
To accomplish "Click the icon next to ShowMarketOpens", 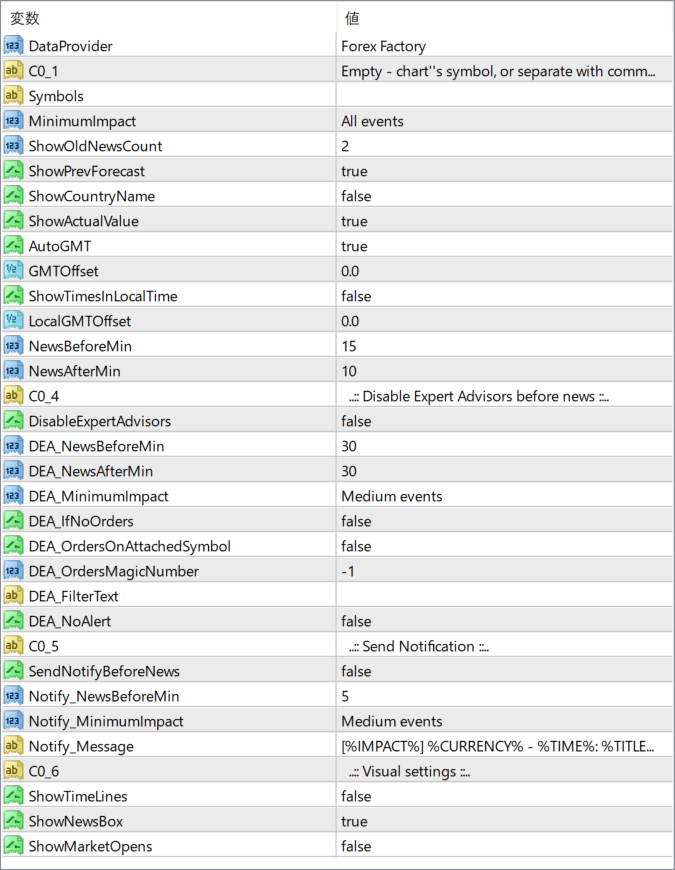I will pyautogui.click(x=13, y=846).
